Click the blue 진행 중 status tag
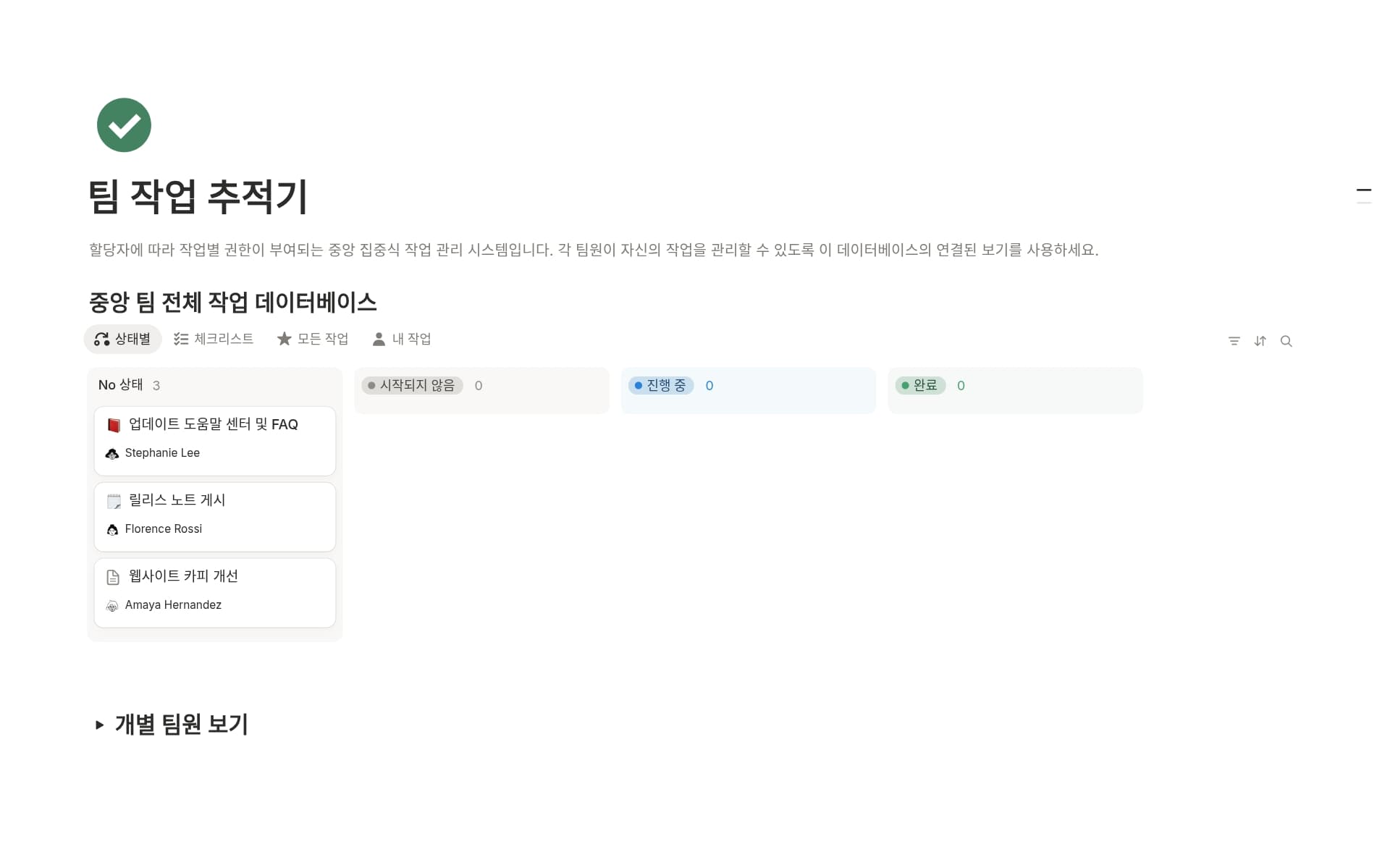The width and height of the screenshot is (1390, 868). point(660,386)
